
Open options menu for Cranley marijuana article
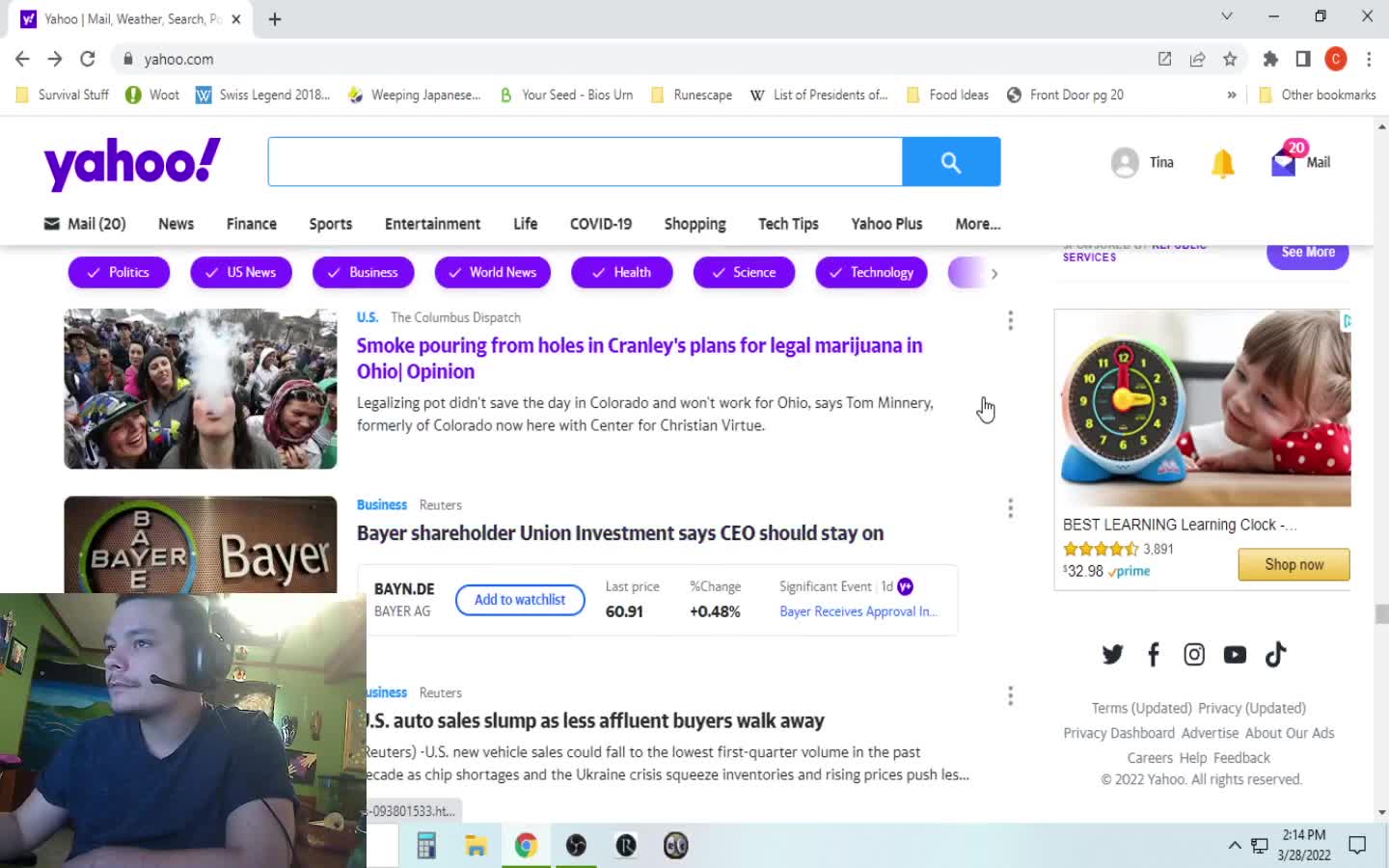tap(1010, 320)
